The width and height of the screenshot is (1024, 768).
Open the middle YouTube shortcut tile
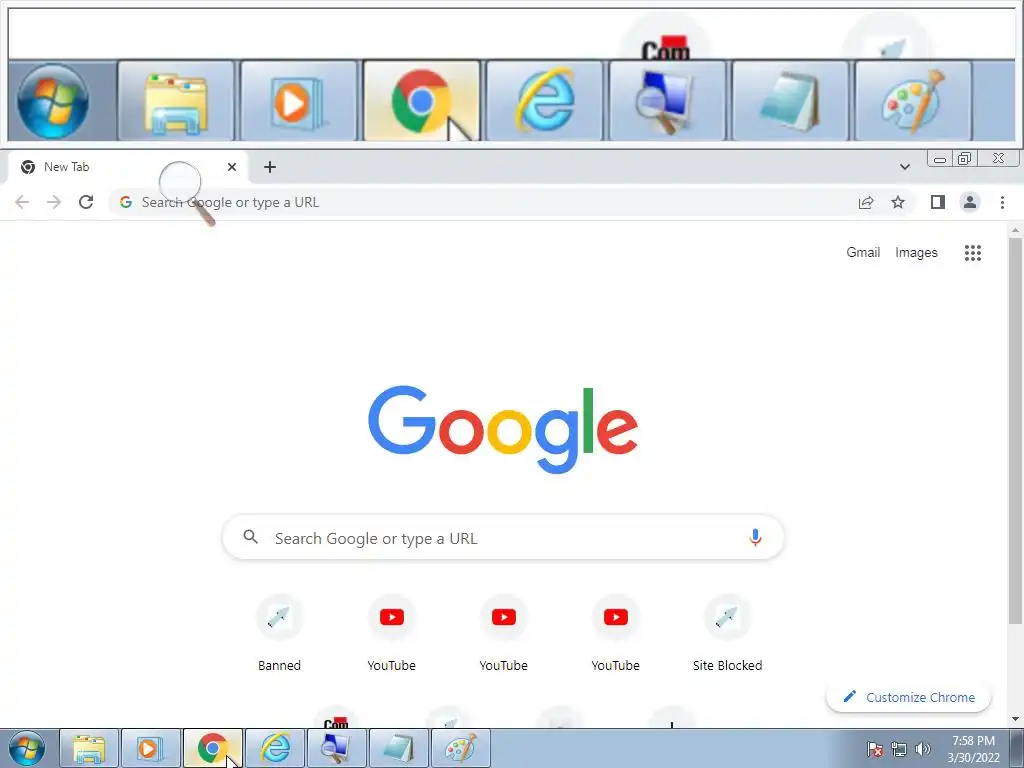coord(504,633)
